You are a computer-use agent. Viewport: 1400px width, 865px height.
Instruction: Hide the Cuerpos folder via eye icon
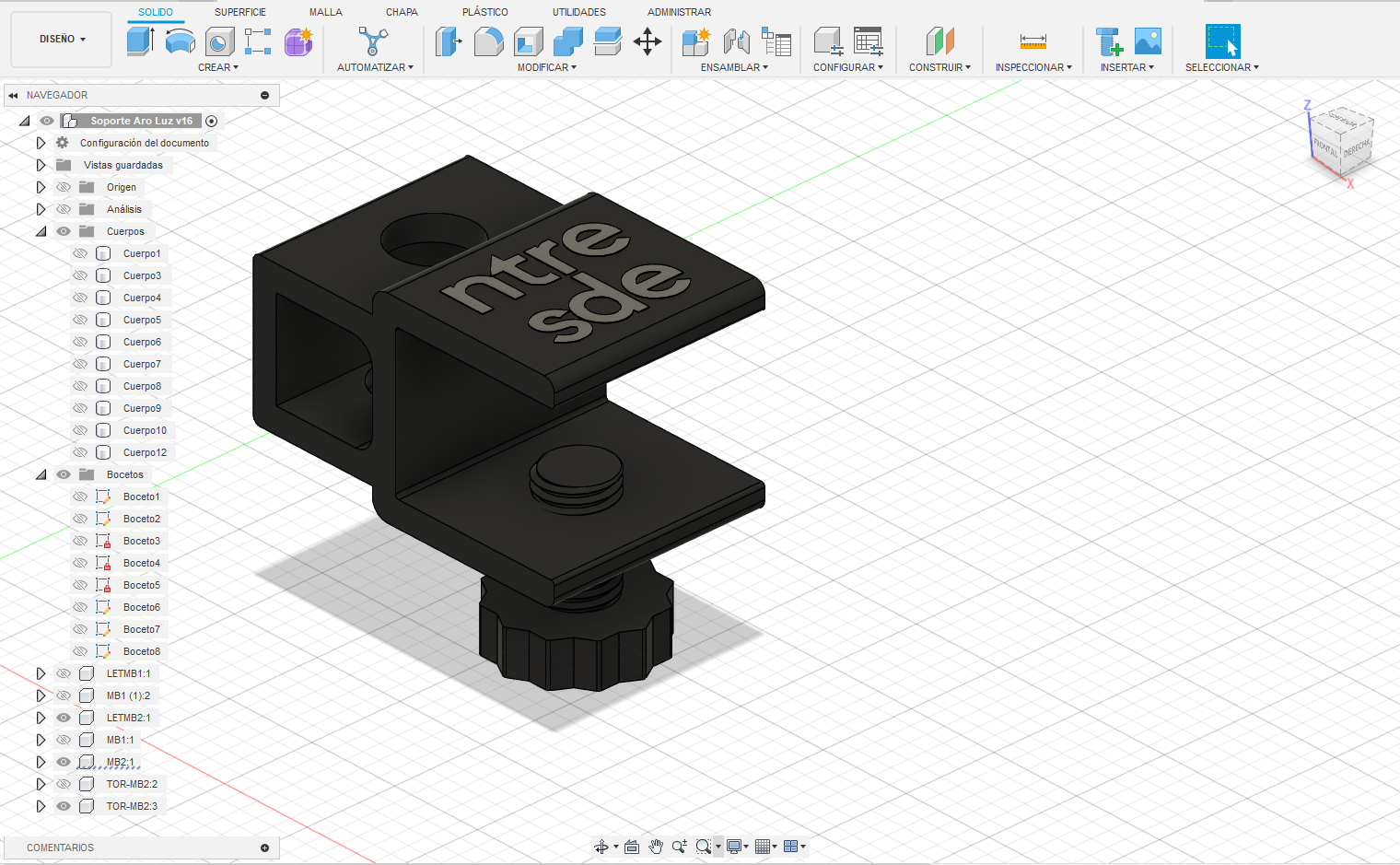tap(64, 231)
